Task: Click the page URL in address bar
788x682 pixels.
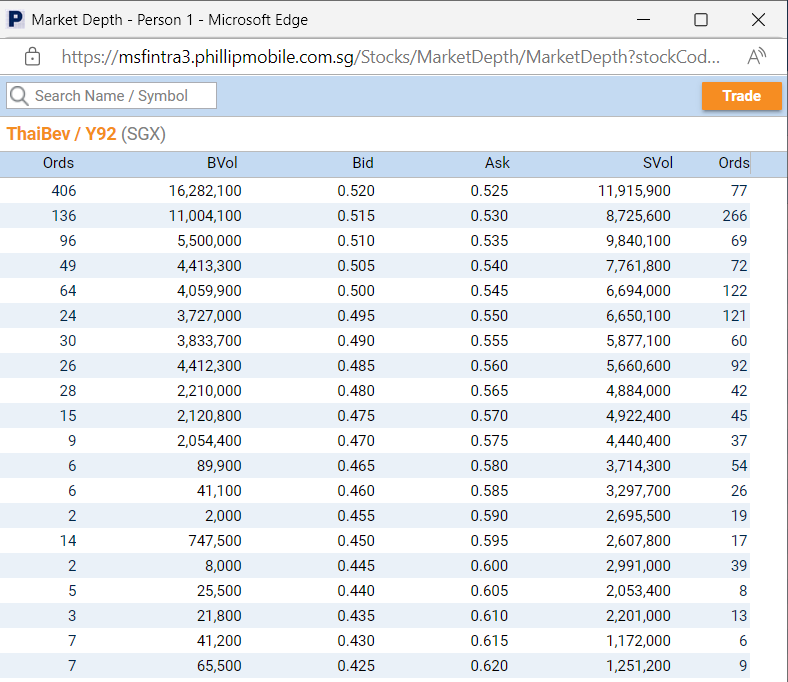Action: pos(390,57)
